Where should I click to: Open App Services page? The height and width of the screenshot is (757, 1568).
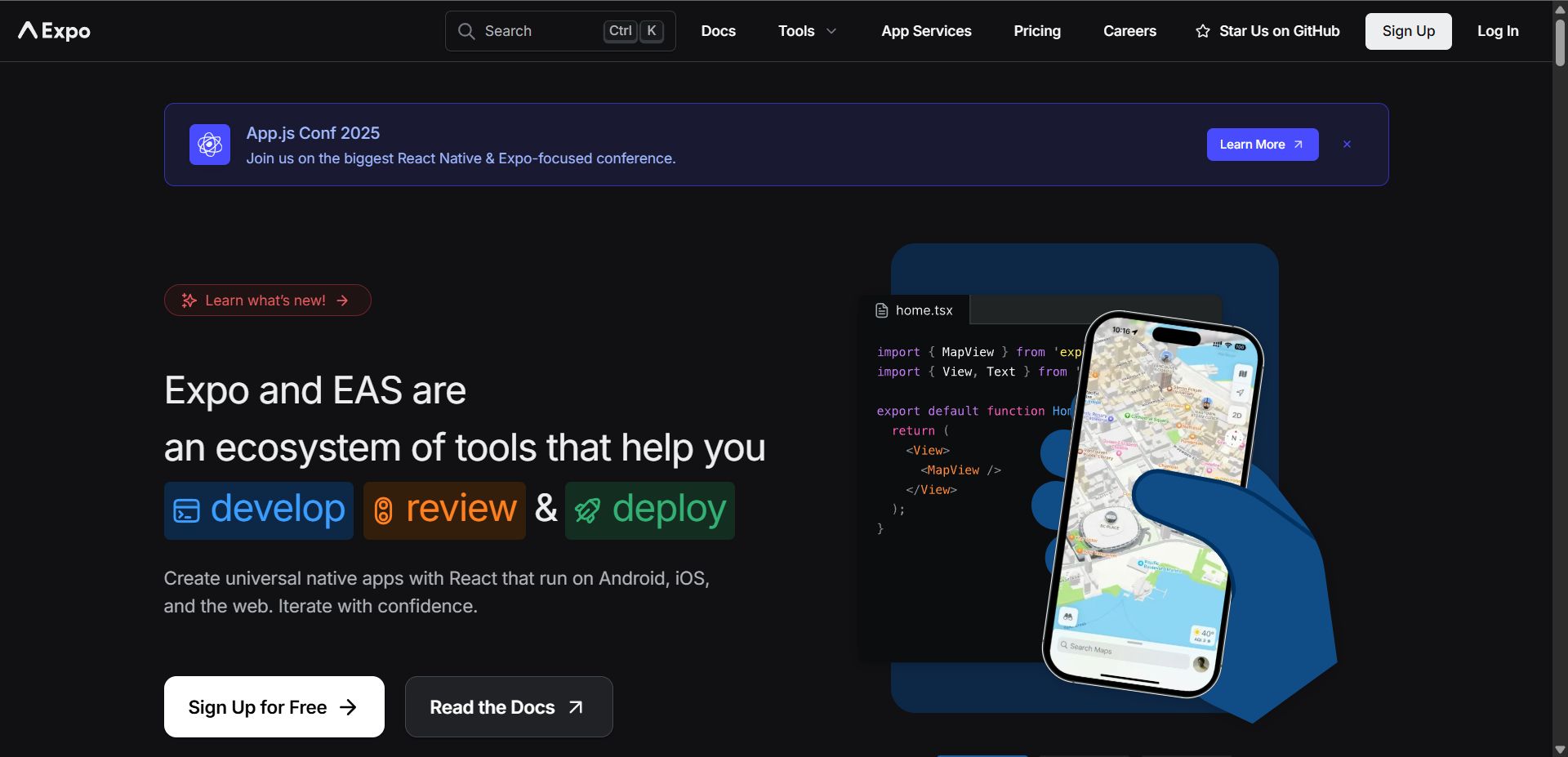(x=926, y=31)
